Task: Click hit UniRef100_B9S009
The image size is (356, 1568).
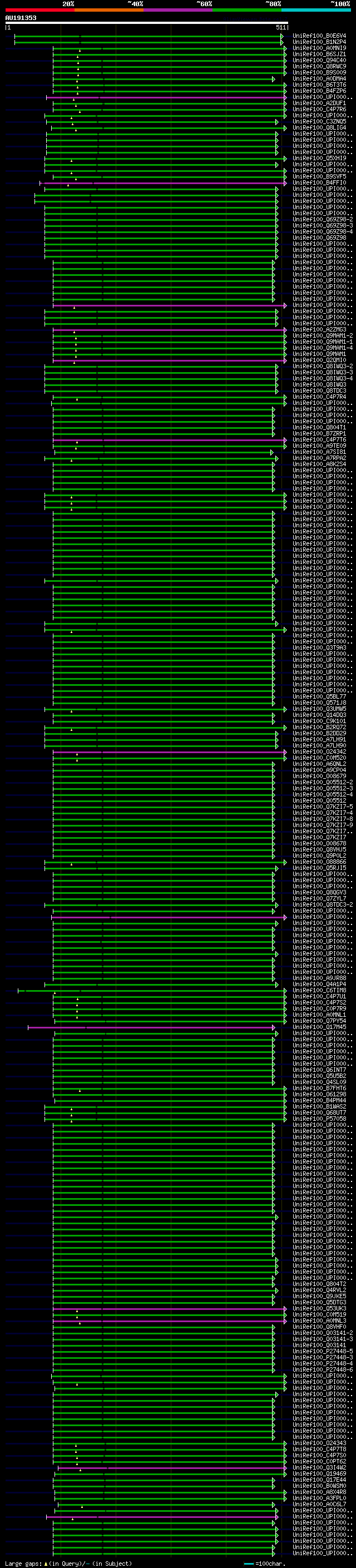Action: [319, 72]
